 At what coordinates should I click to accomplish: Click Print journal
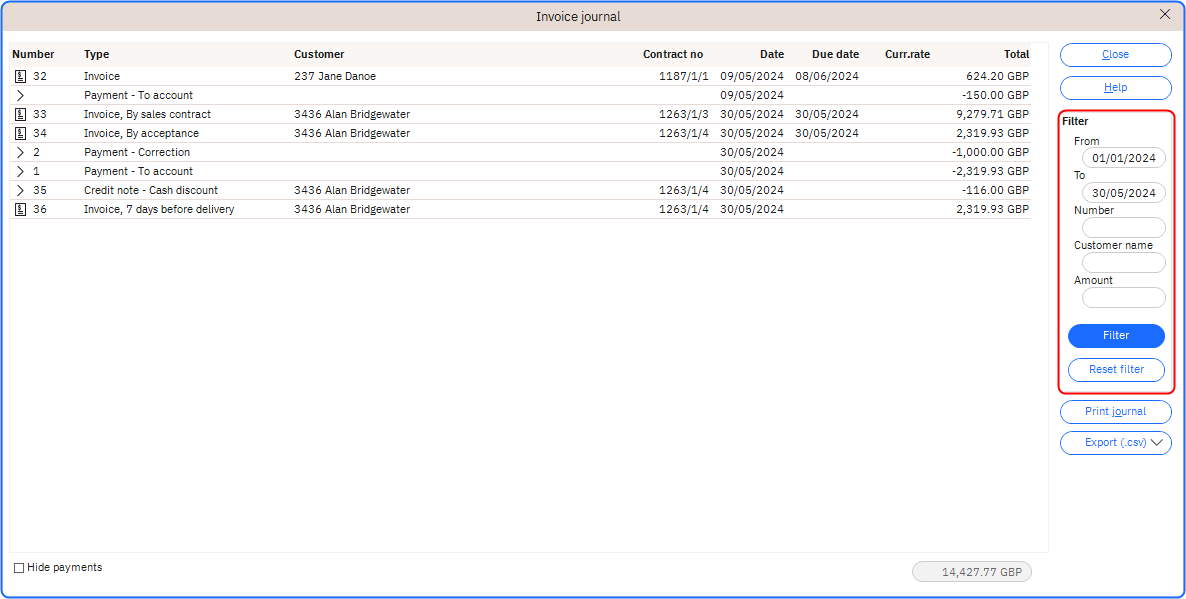tap(1115, 411)
